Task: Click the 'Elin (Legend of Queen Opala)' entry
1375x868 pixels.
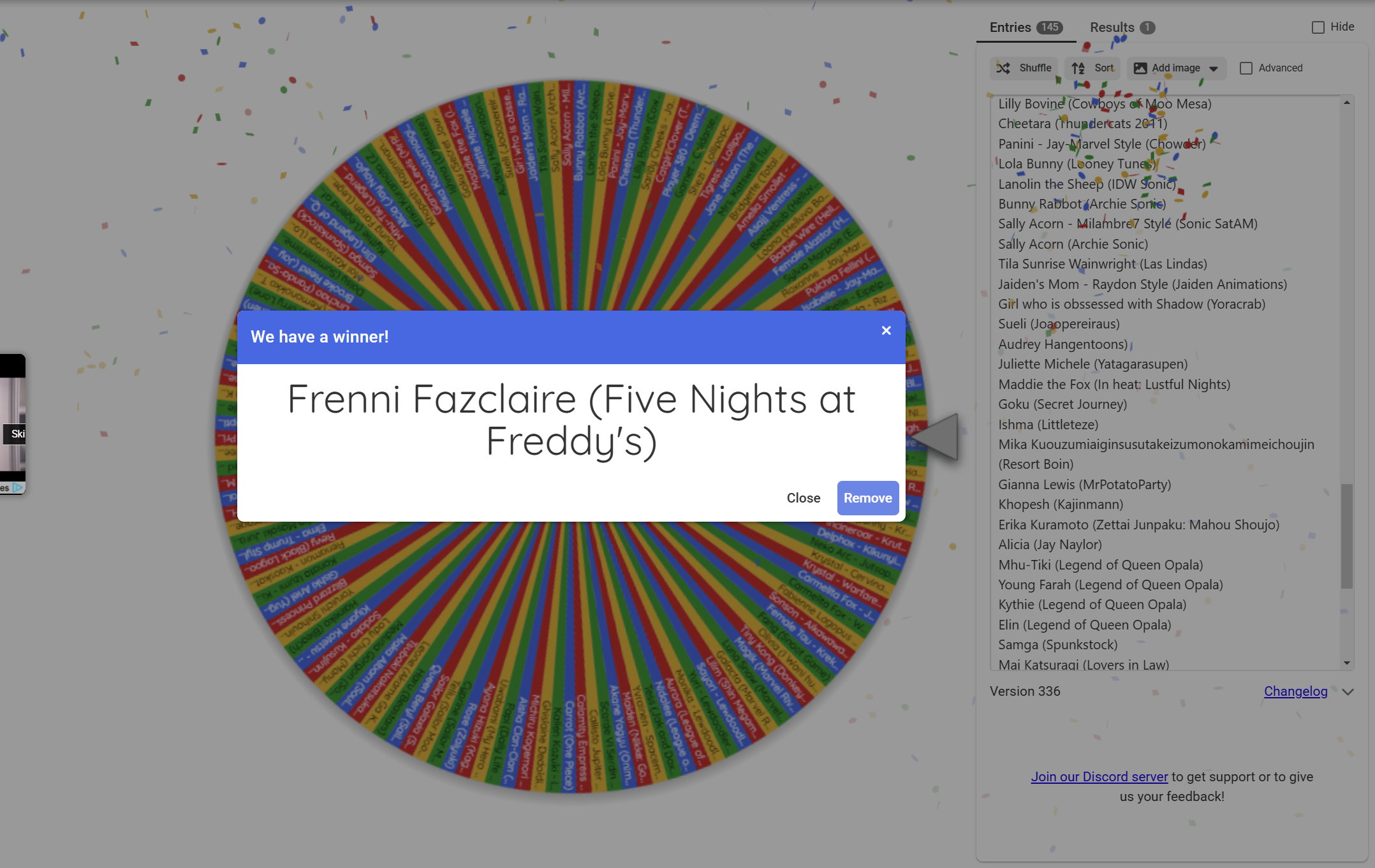Action: (1085, 625)
